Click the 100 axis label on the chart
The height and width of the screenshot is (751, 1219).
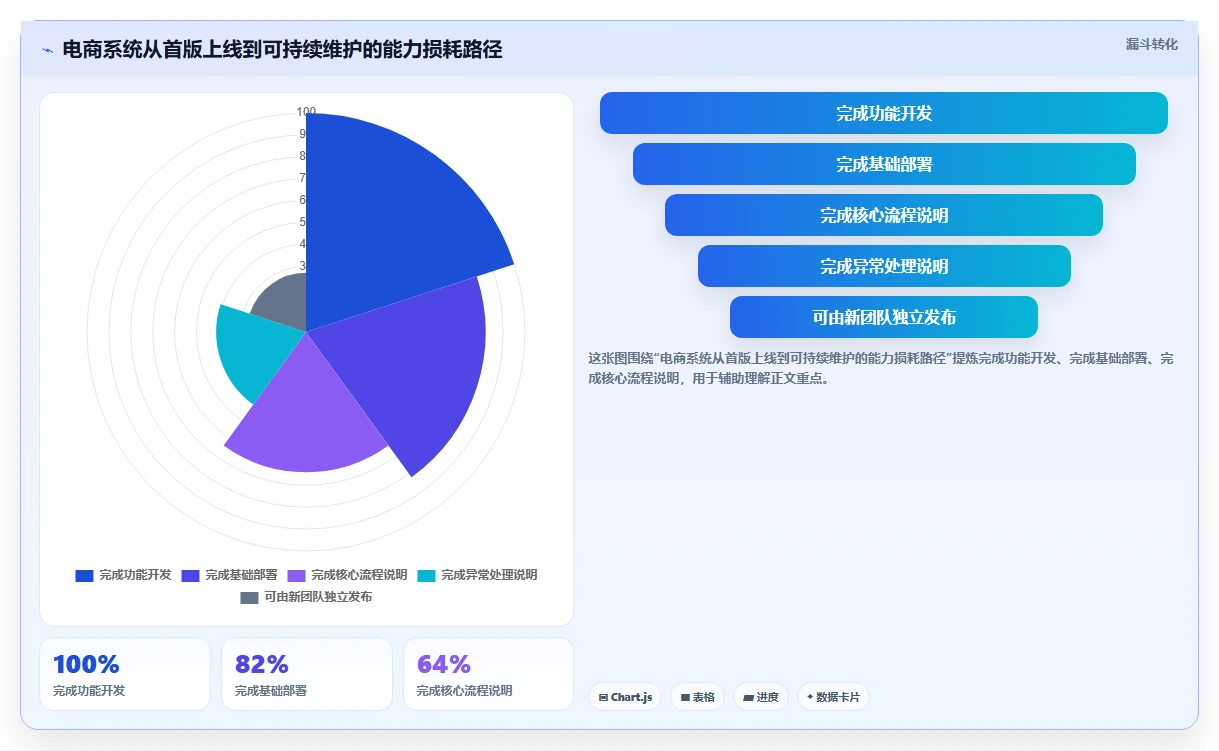(306, 112)
